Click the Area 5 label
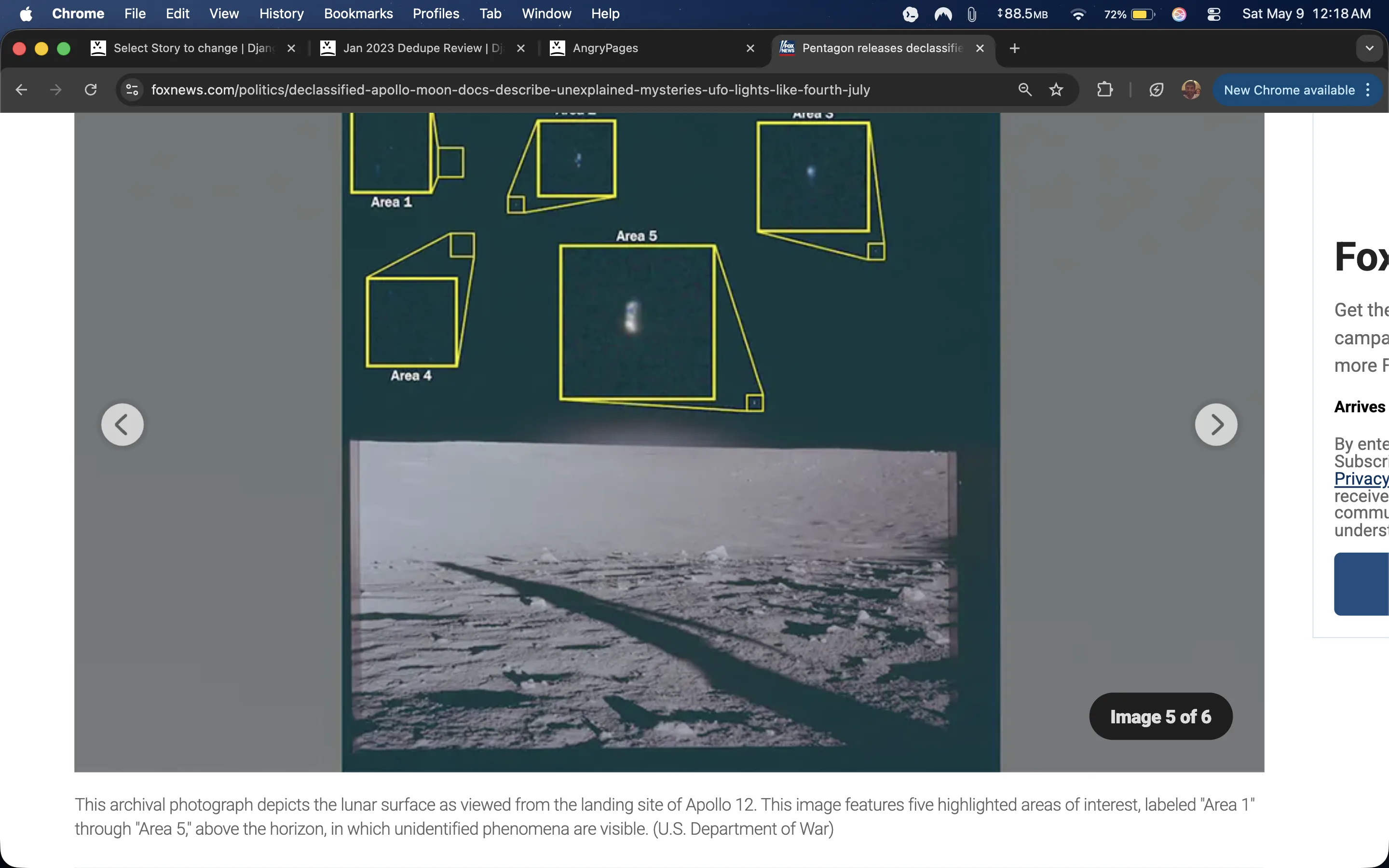1389x868 pixels. [637, 236]
